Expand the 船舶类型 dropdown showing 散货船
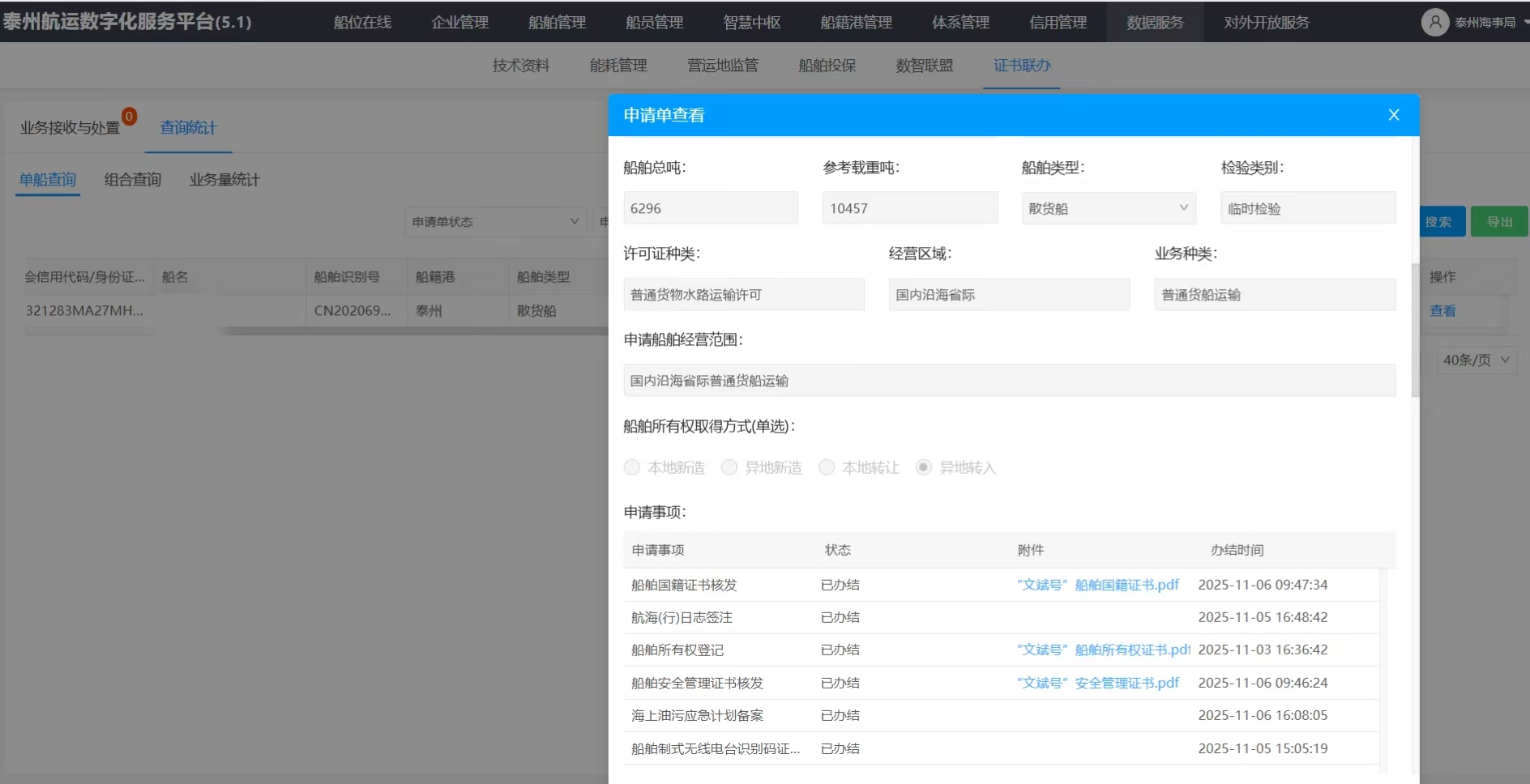 coord(1108,208)
